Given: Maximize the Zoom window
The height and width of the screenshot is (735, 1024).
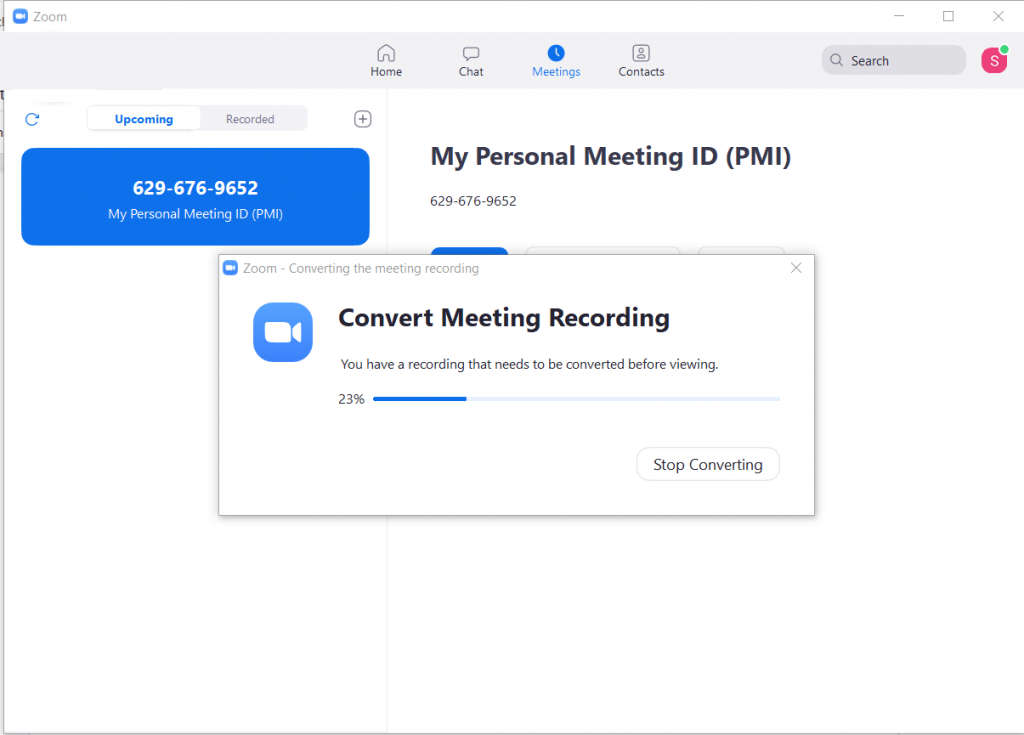Looking at the screenshot, I should pyautogui.click(x=948, y=16).
